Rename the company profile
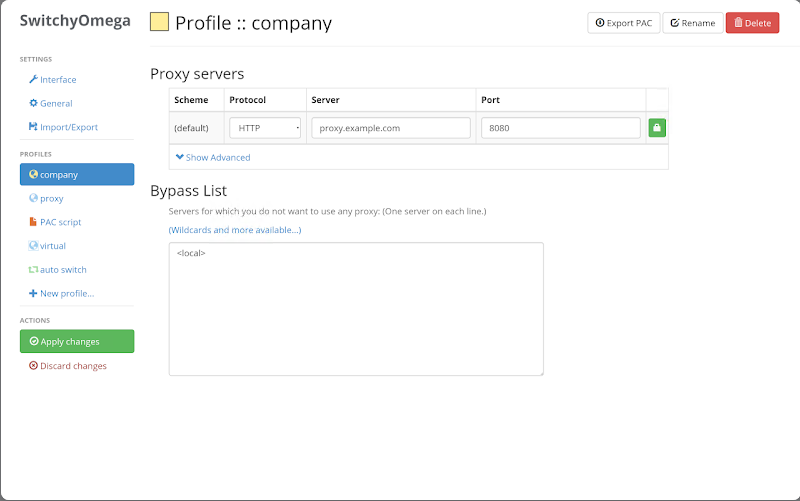800x501 pixels. [x=693, y=23]
